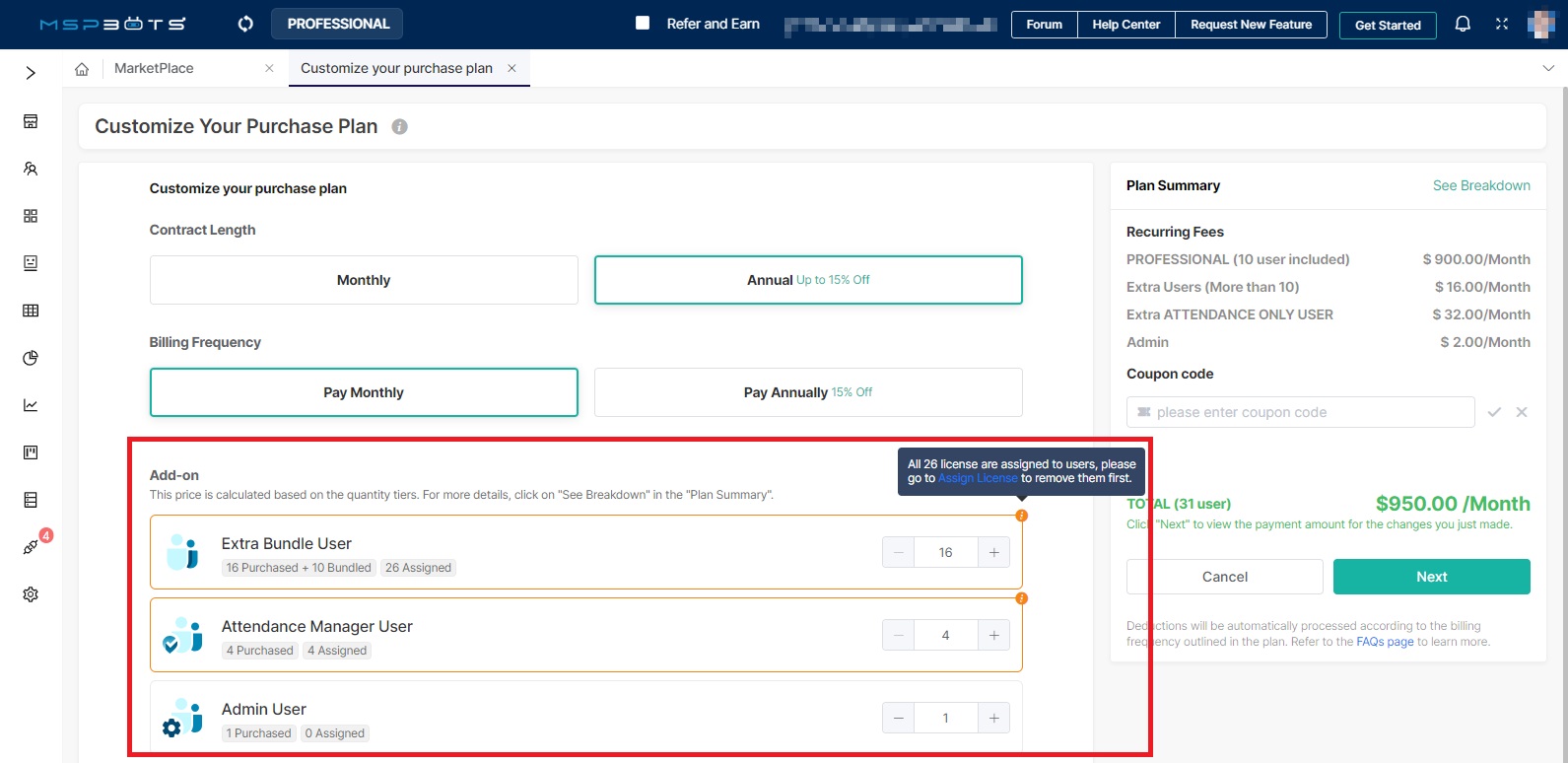Click the MSPbots logo
The width and height of the screenshot is (1568, 763).
112,24
